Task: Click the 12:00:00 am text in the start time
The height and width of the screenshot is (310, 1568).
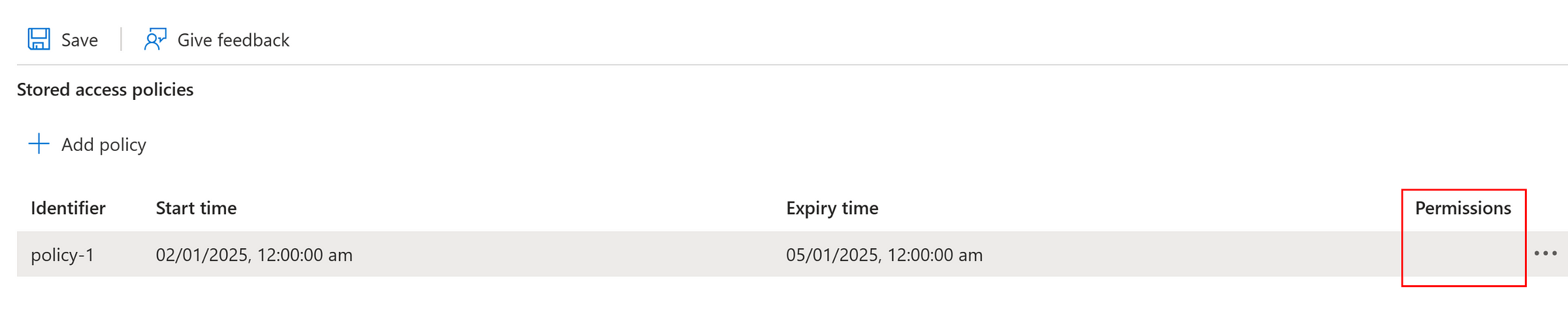Action: coord(304,255)
